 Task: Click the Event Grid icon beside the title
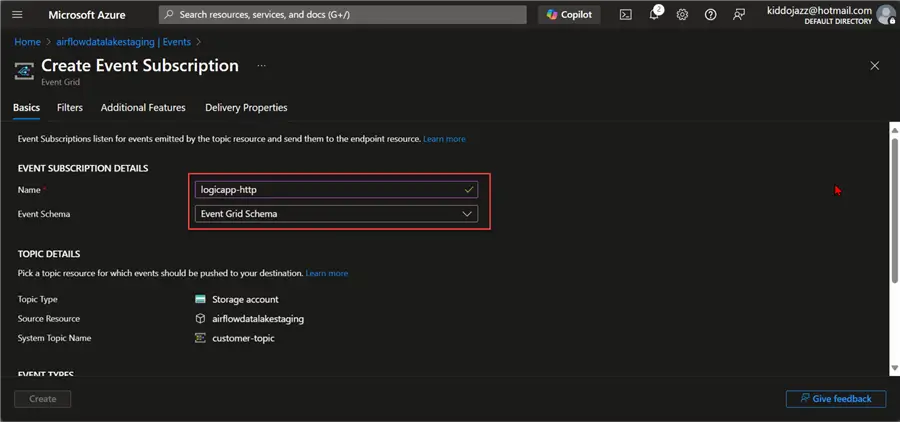click(24, 71)
